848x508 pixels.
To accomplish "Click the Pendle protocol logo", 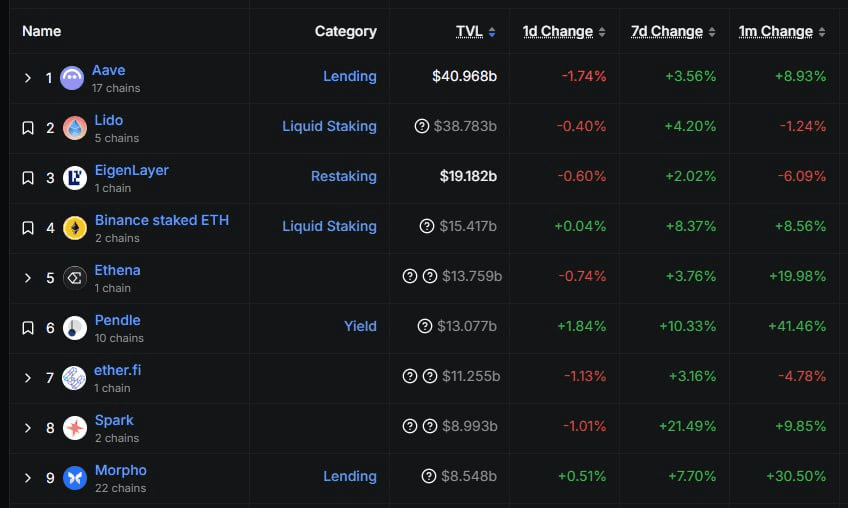I will point(75,328).
